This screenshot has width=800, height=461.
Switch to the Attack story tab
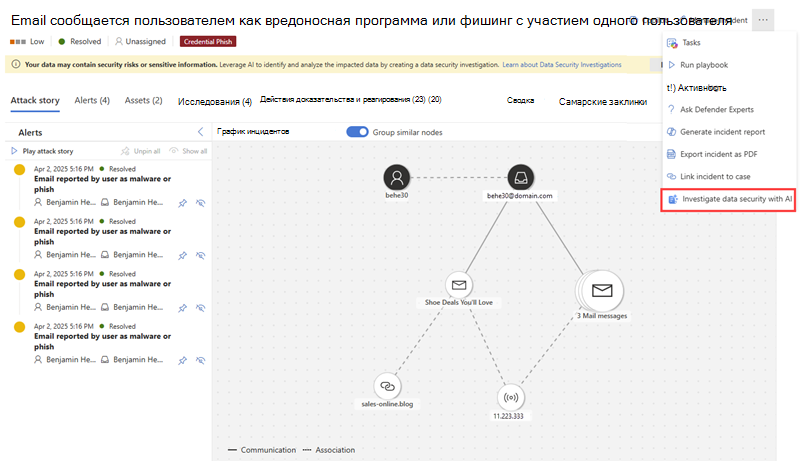[x=35, y=100]
